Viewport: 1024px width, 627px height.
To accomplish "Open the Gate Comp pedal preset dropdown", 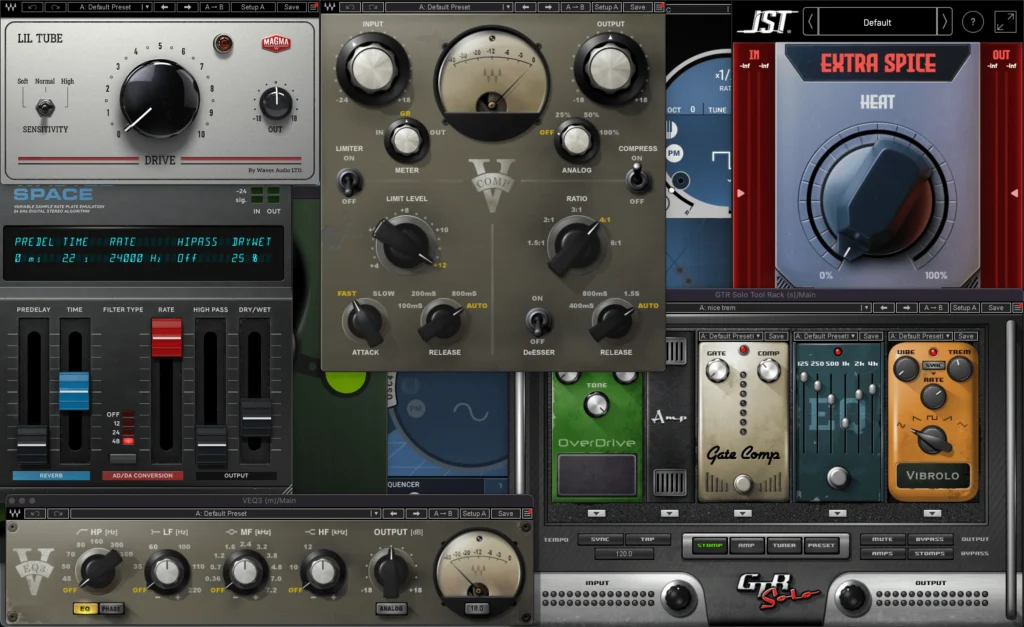I will click(x=730, y=336).
